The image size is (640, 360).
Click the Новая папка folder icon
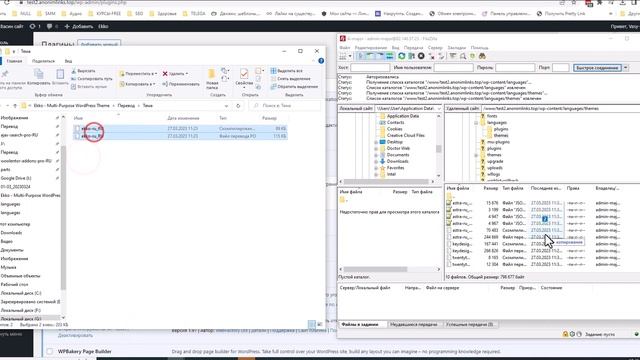point(211,74)
